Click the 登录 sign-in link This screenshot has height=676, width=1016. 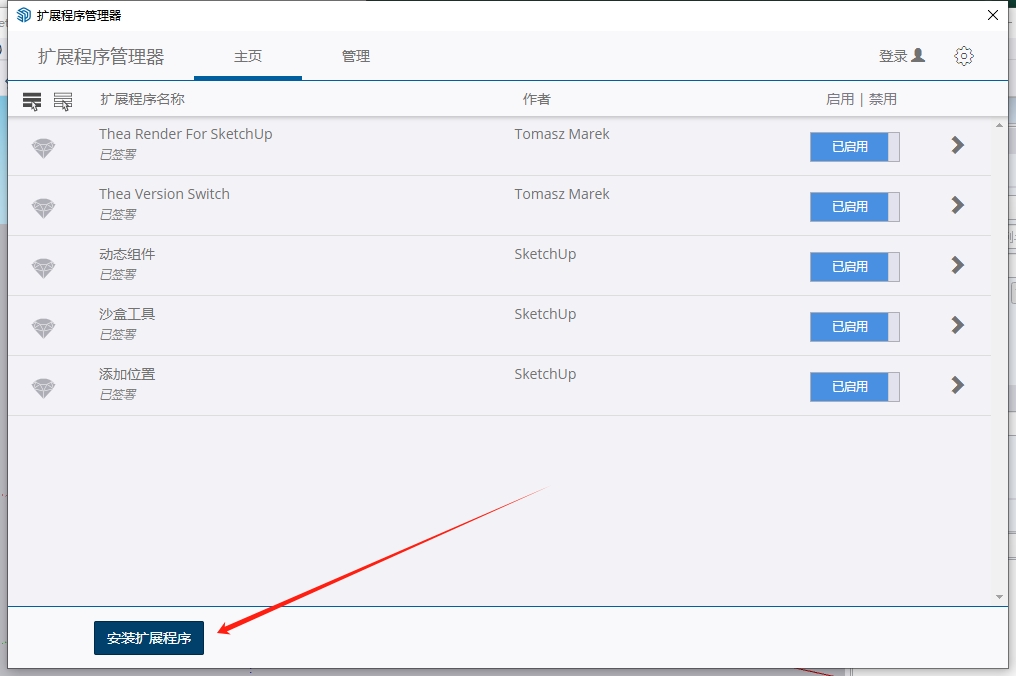click(893, 56)
